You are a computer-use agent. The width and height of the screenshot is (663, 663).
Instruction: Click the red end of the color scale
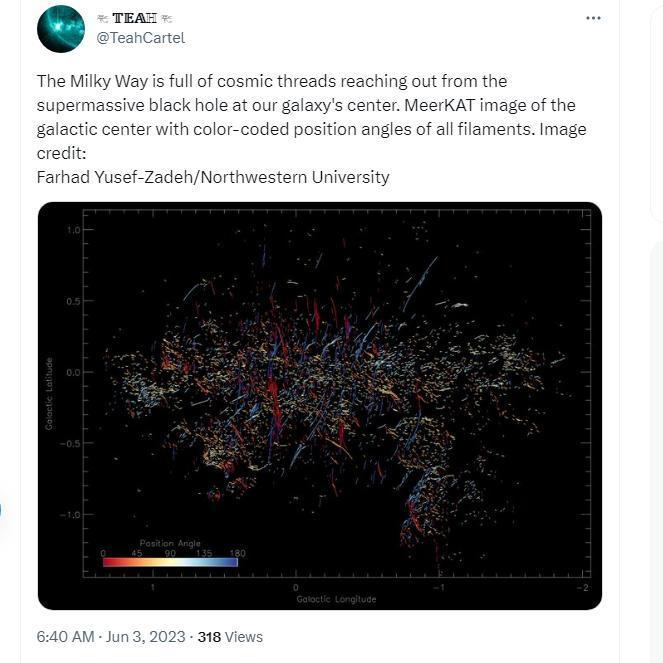click(x=108, y=562)
